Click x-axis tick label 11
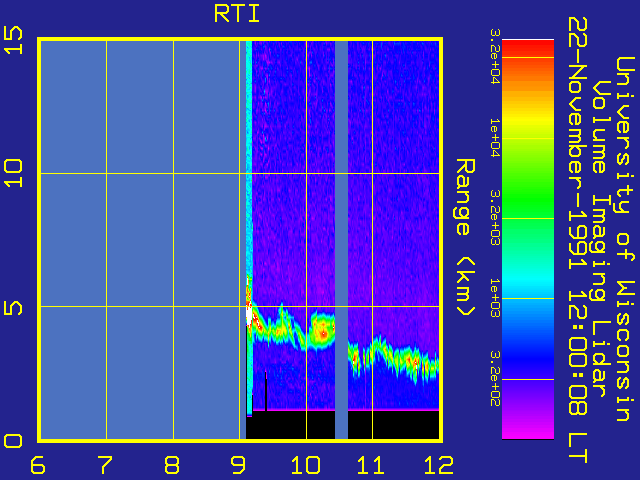 click(371, 465)
